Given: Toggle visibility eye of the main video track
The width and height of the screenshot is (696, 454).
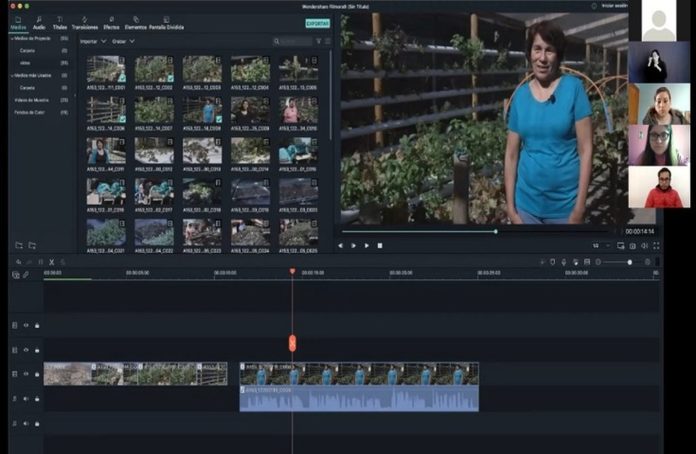Looking at the screenshot, I should coord(26,374).
